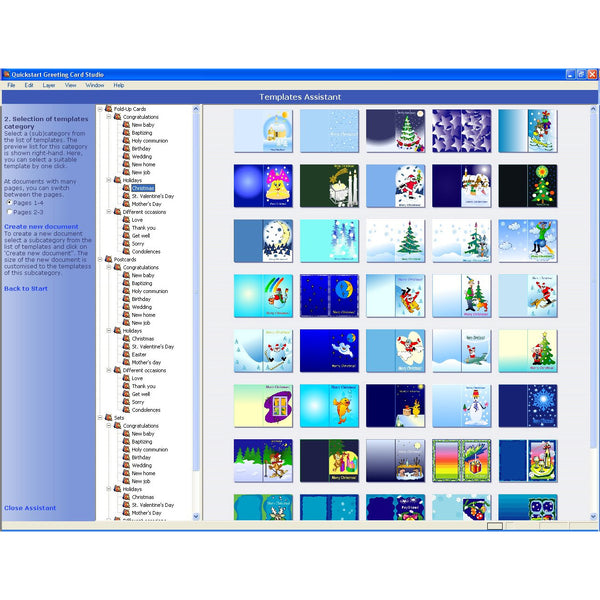Choose the yellow bell card template thumbnail

(x=264, y=185)
